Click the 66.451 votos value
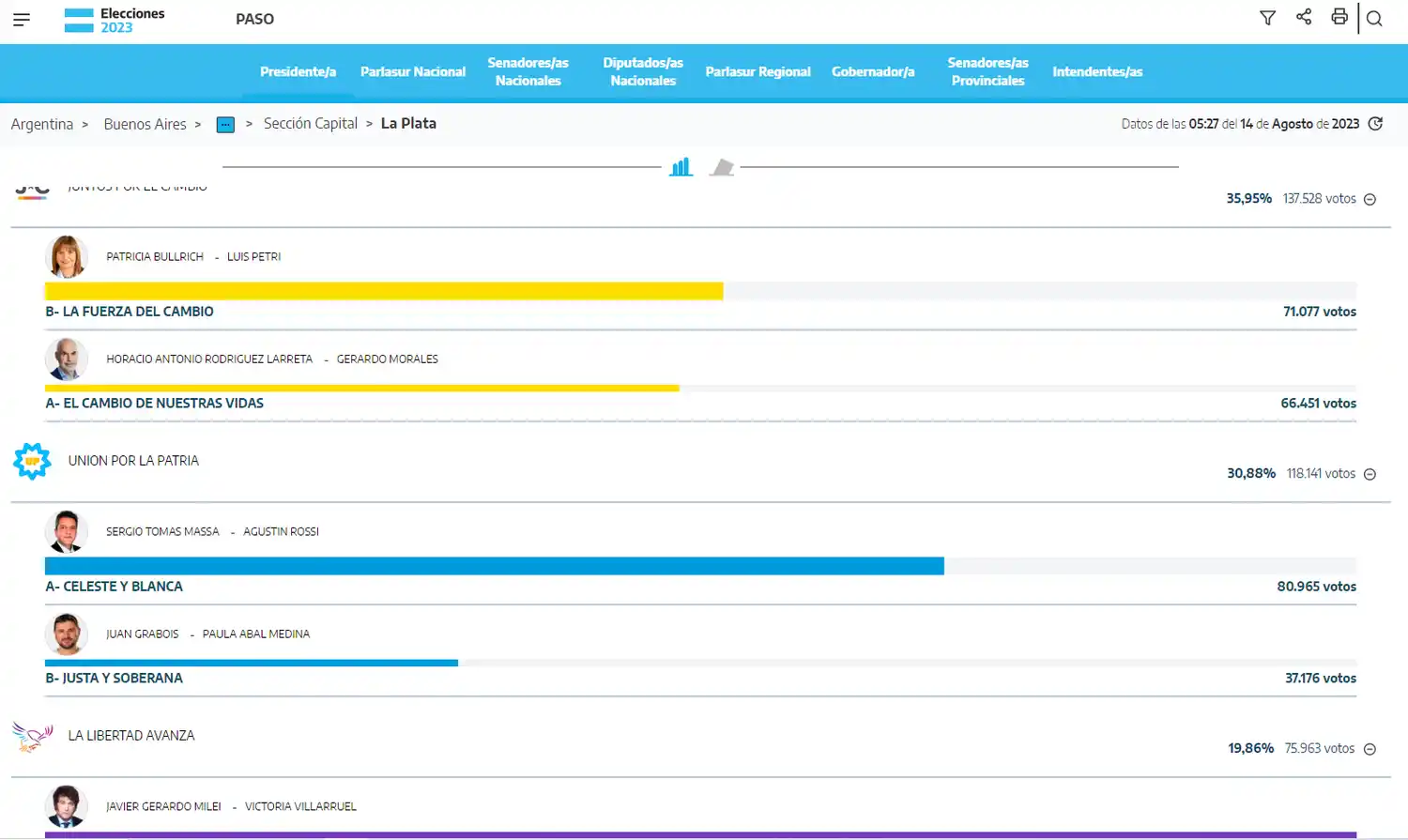 pos(1319,404)
